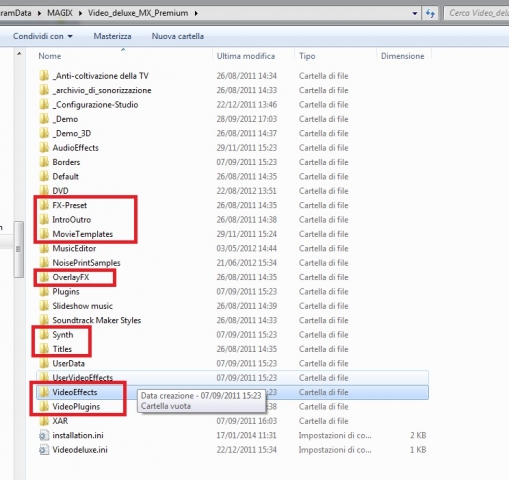Click the navigation pane scroll-up arrow
Image resolution: width=509 pixels, height=480 pixels.
pos(19,54)
